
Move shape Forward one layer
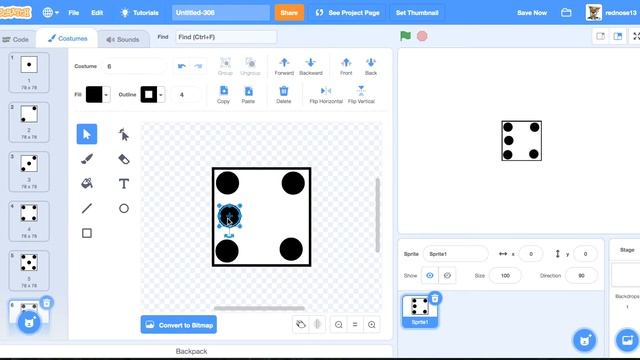tap(284, 66)
